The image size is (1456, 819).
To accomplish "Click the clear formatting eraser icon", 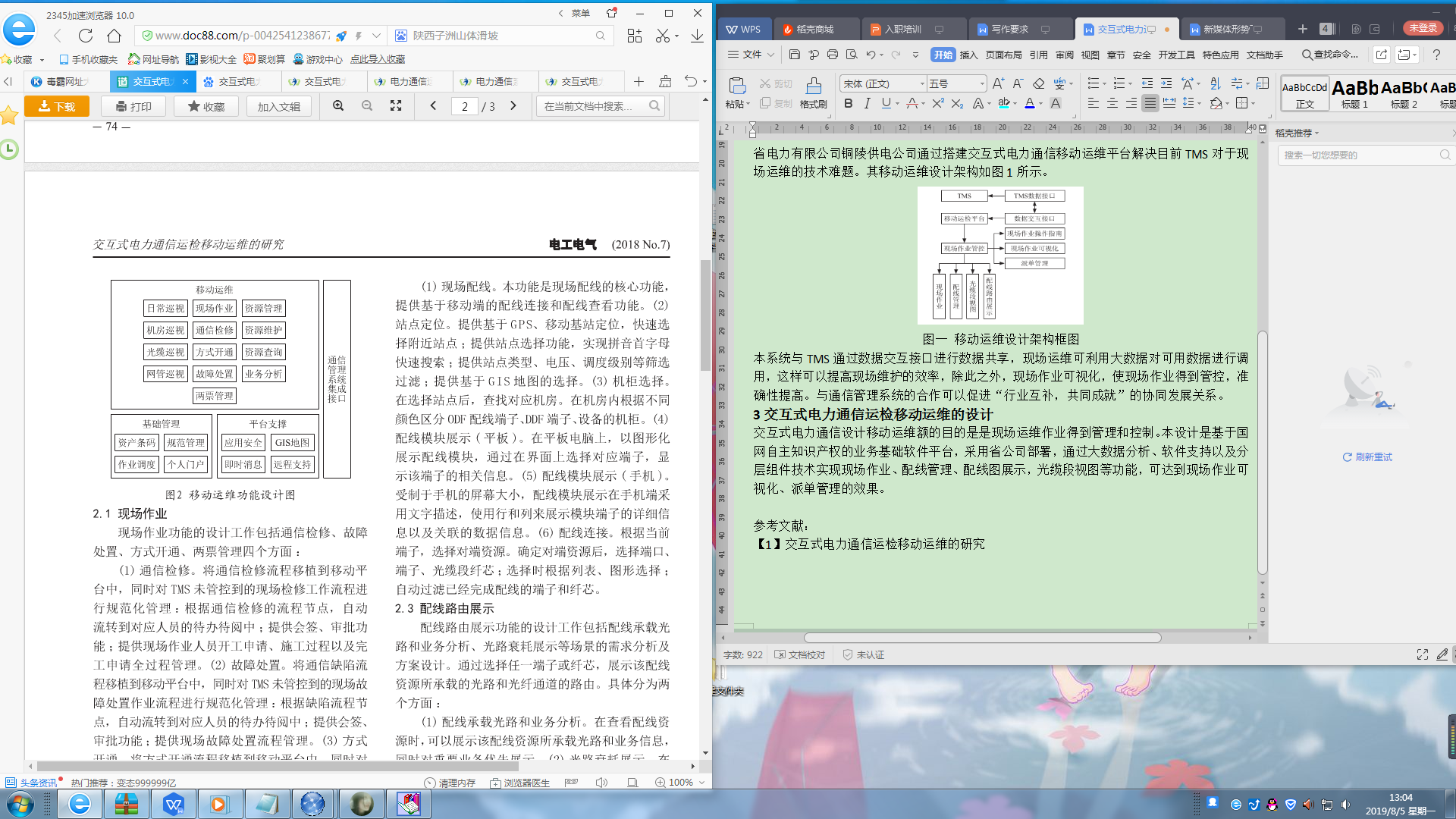I will (1039, 83).
